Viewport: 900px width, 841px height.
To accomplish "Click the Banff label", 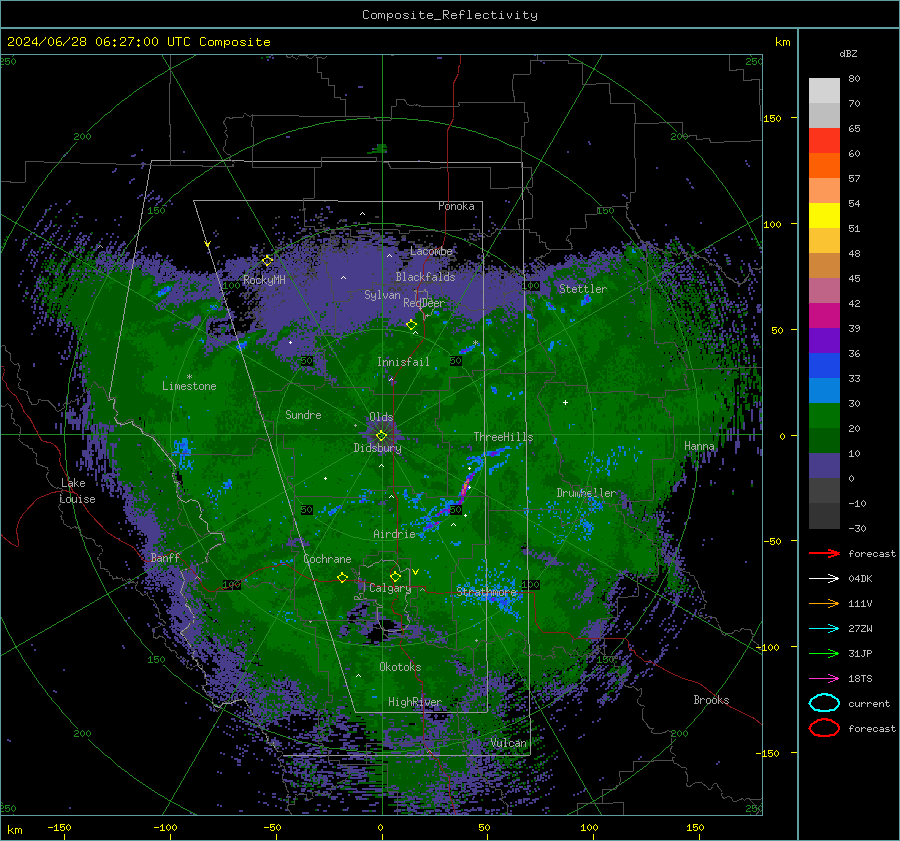I will tap(165, 558).
